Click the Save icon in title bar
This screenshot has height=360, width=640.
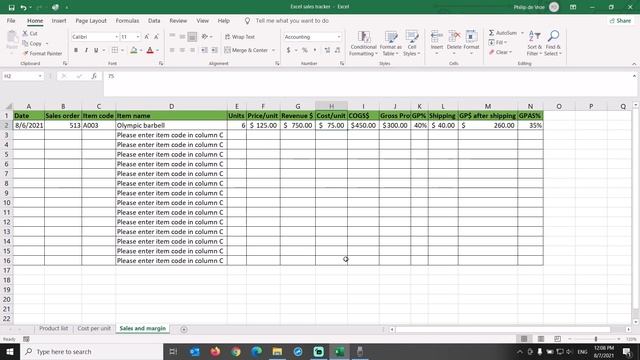11,7
